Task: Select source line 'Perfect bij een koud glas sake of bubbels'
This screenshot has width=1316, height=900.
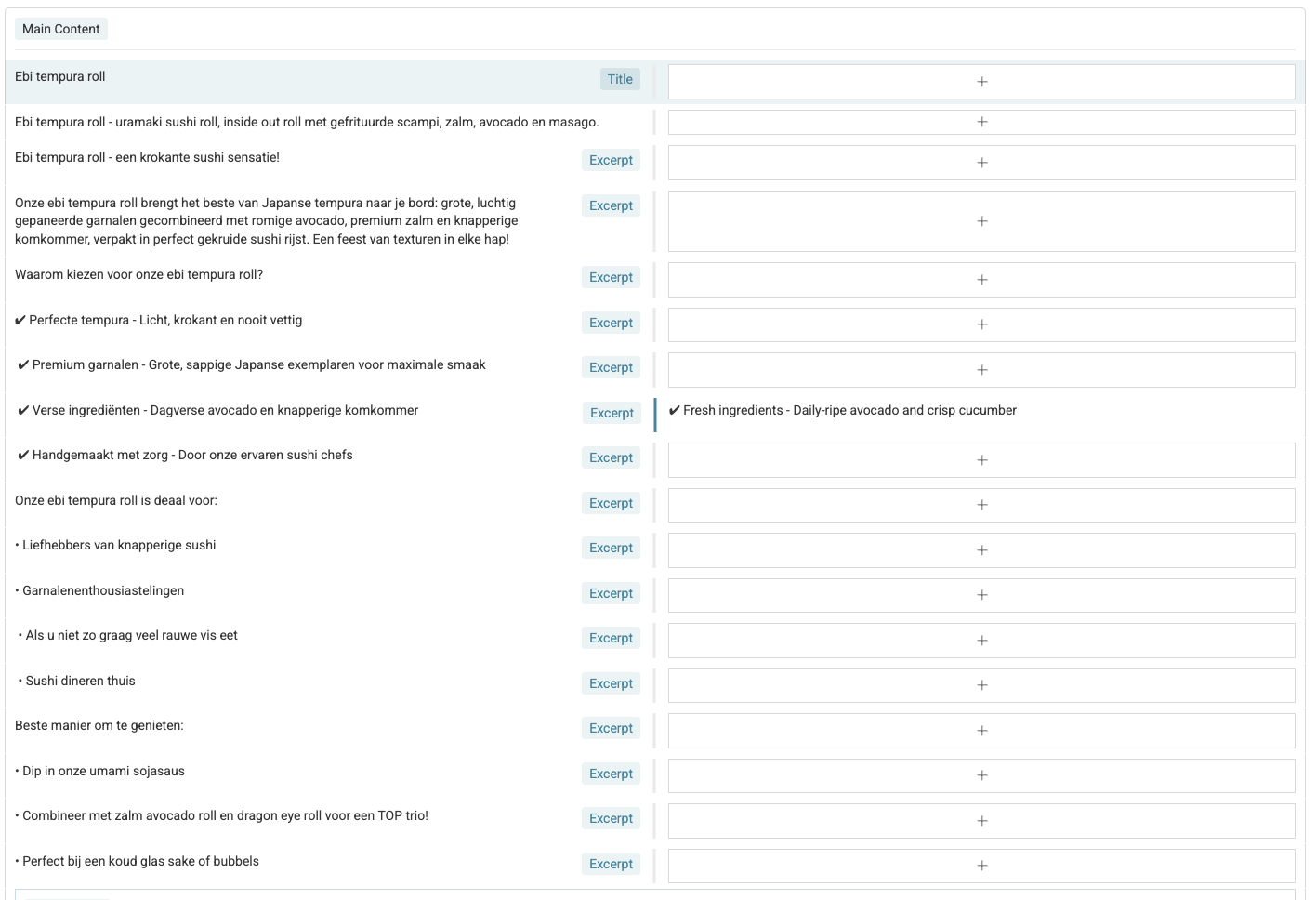Action: pos(138,861)
